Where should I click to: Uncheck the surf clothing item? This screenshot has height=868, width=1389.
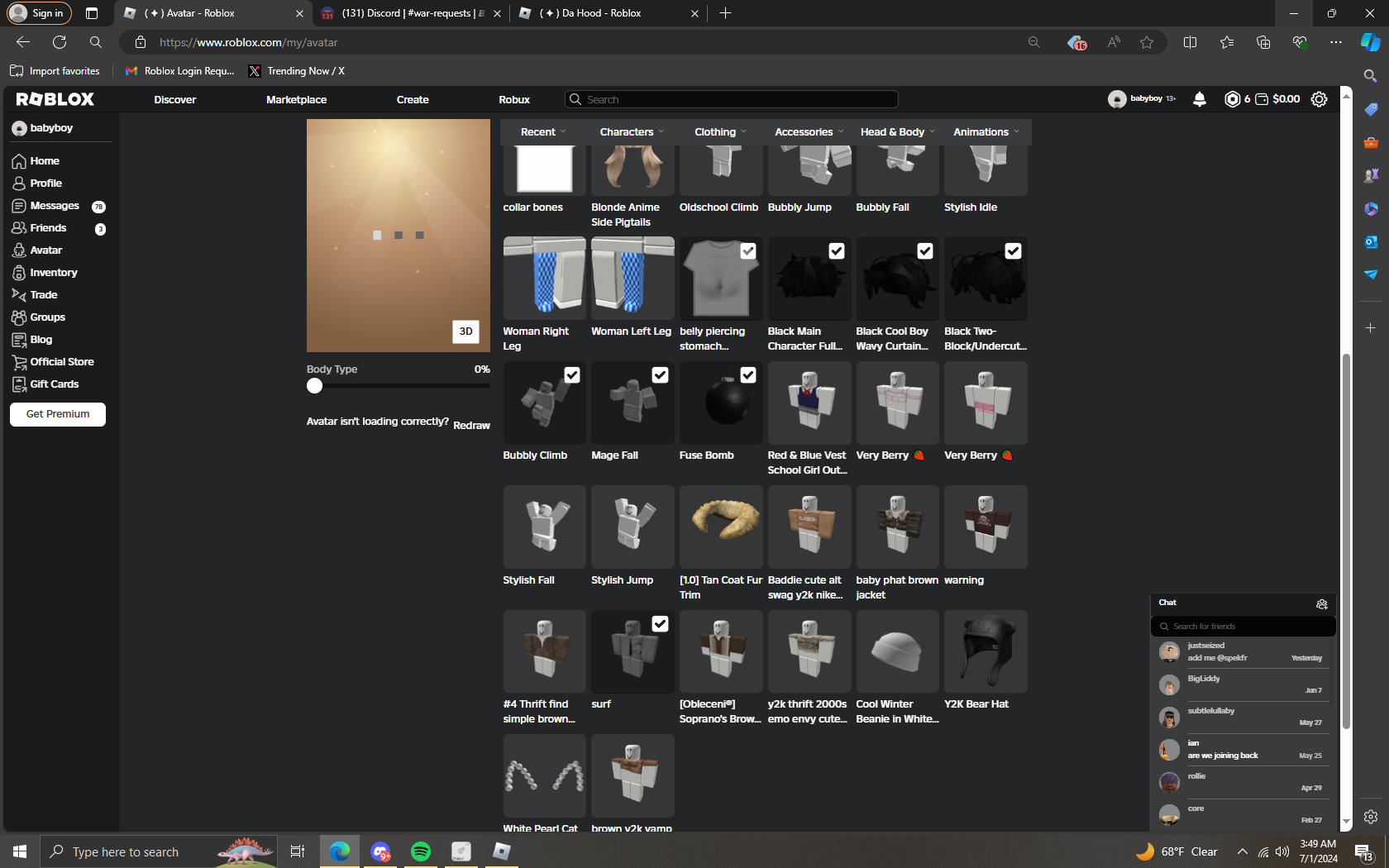pos(660,624)
